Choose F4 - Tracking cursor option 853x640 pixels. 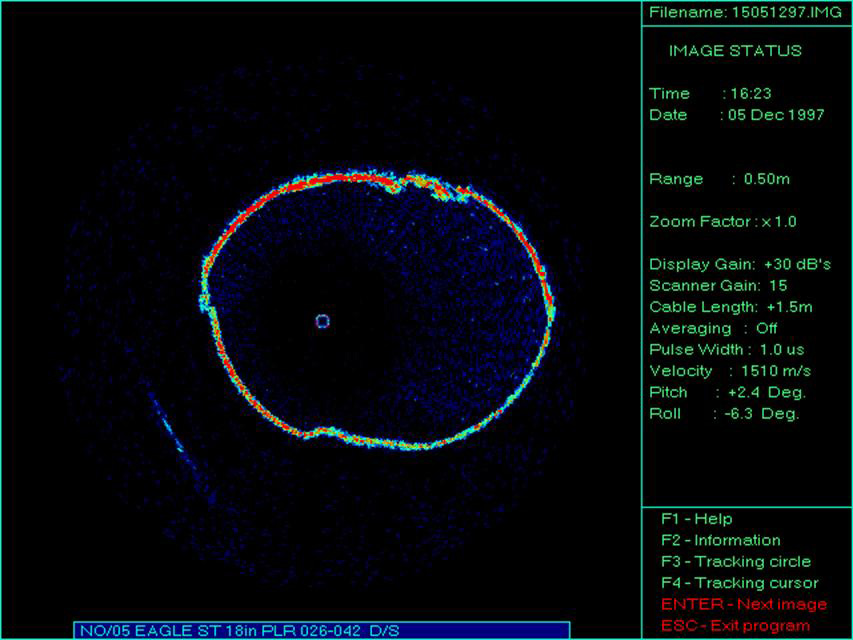740,582
